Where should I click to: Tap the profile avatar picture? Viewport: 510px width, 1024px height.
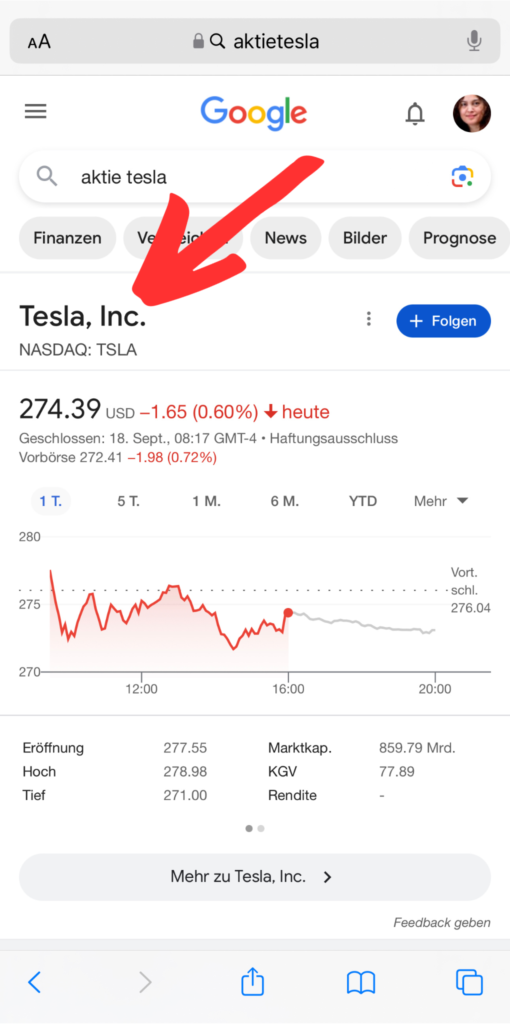[471, 113]
